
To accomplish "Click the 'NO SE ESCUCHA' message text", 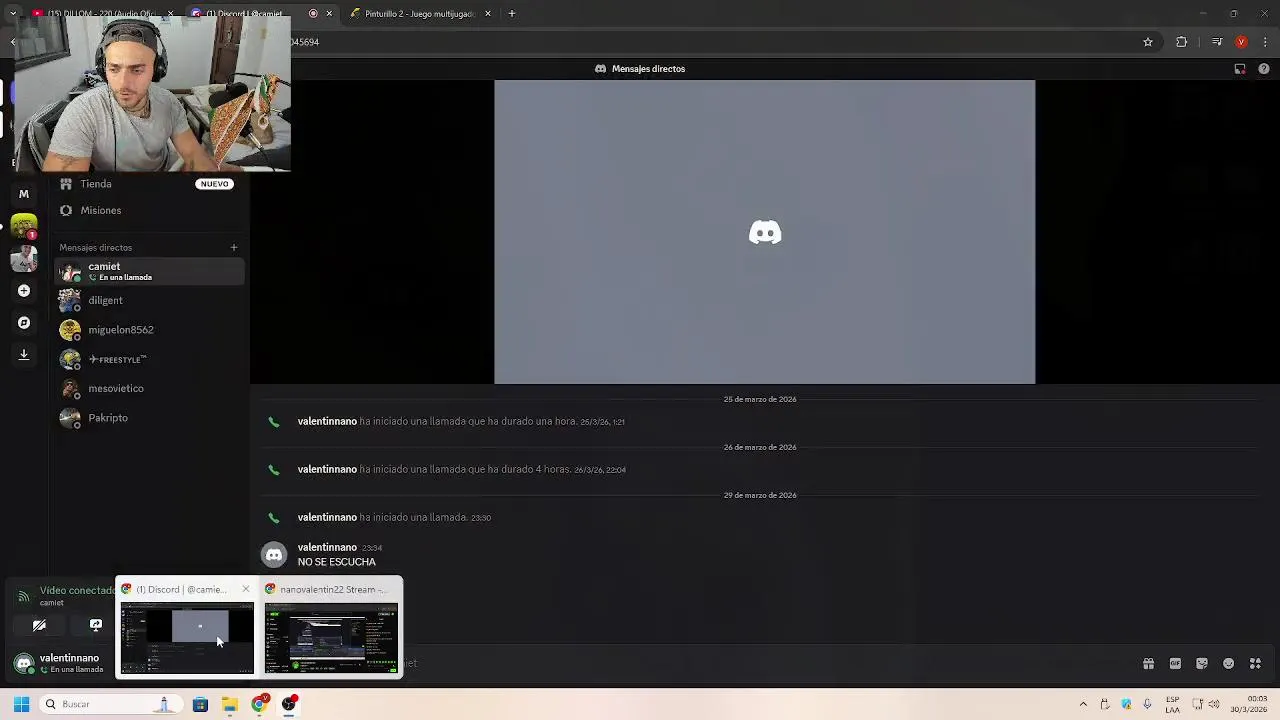I will pyautogui.click(x=337, y=562).
